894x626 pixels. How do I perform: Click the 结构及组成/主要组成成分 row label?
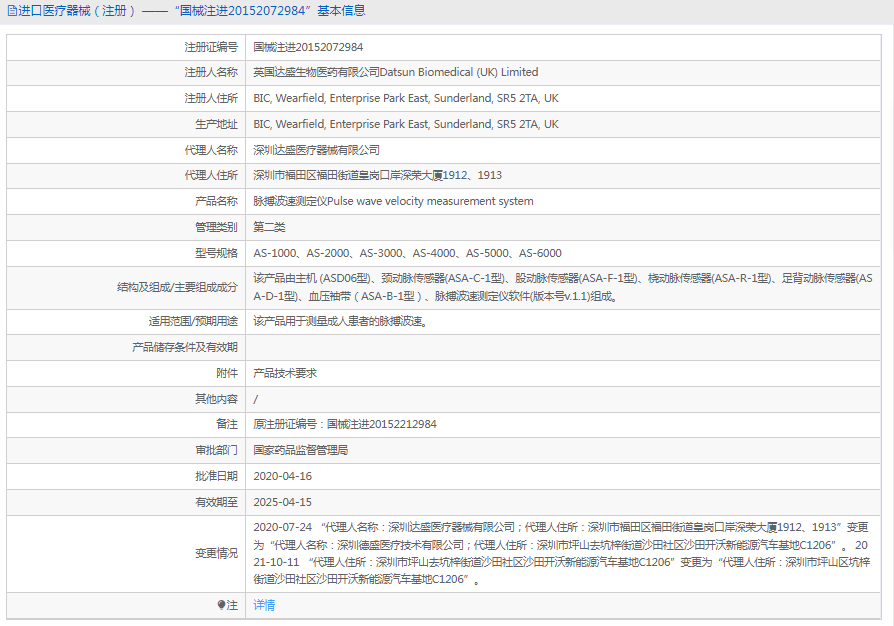point(177,287)
